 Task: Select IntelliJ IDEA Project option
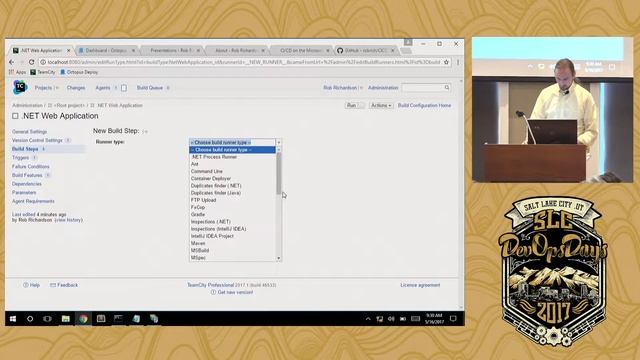(x=233, y=236)
